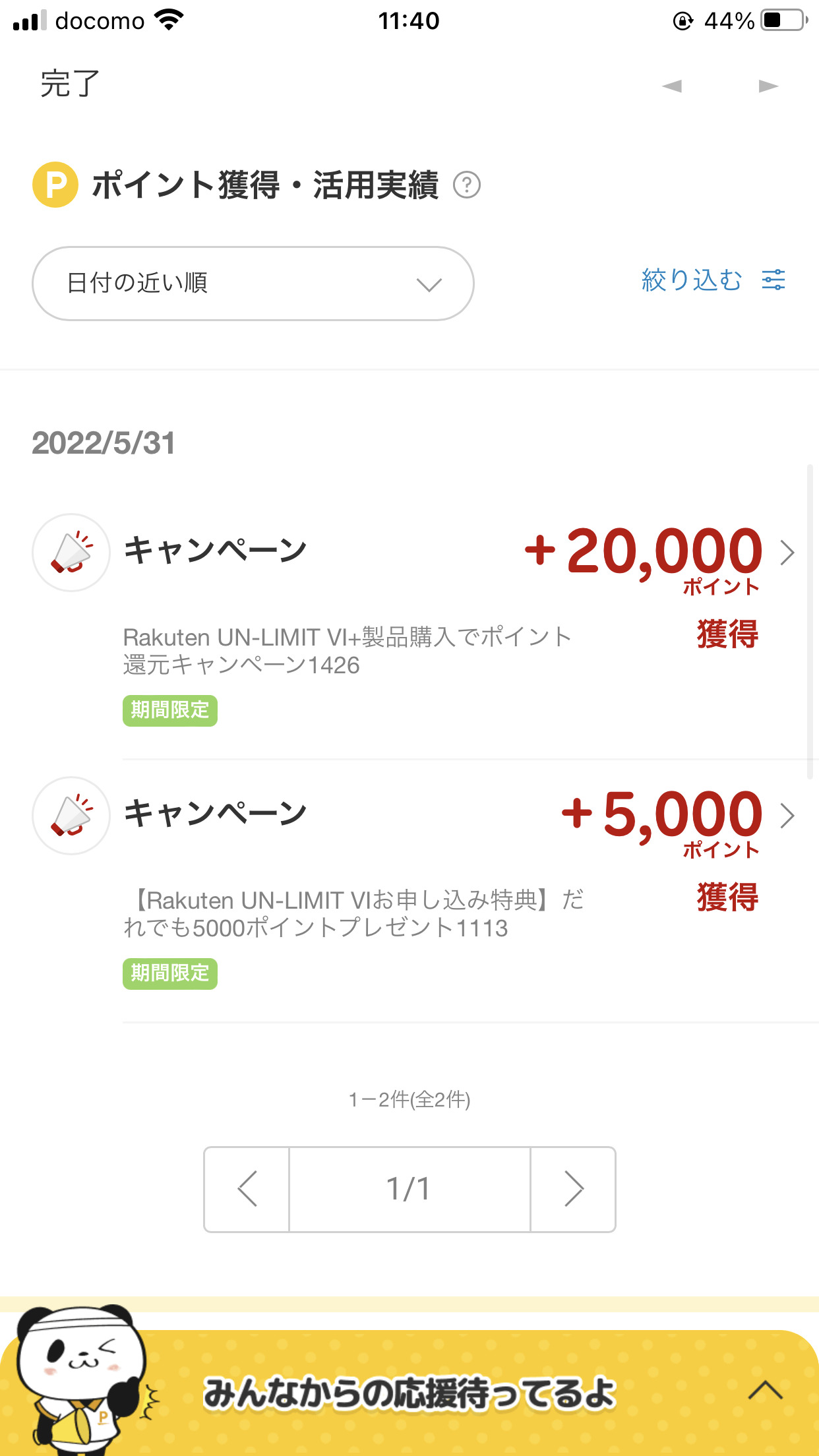Tap the question mark help icon

[467, 185]
